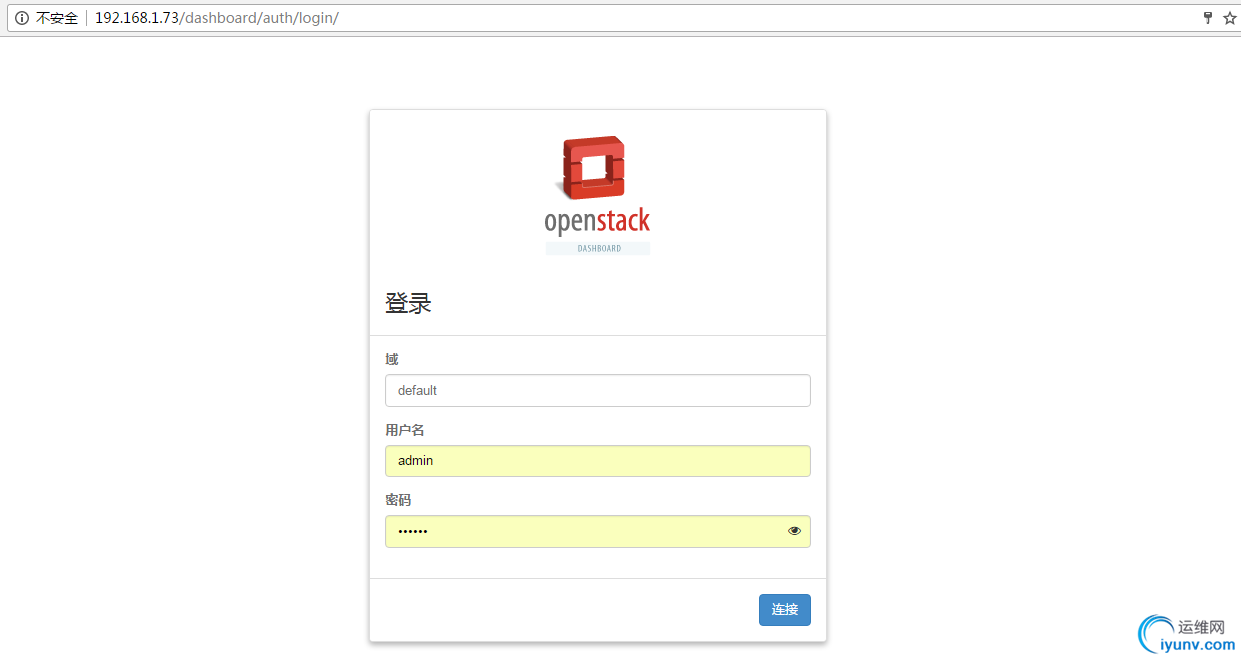Click the password input field
The image size is (1241, 661).
click(x=598, y=531)
